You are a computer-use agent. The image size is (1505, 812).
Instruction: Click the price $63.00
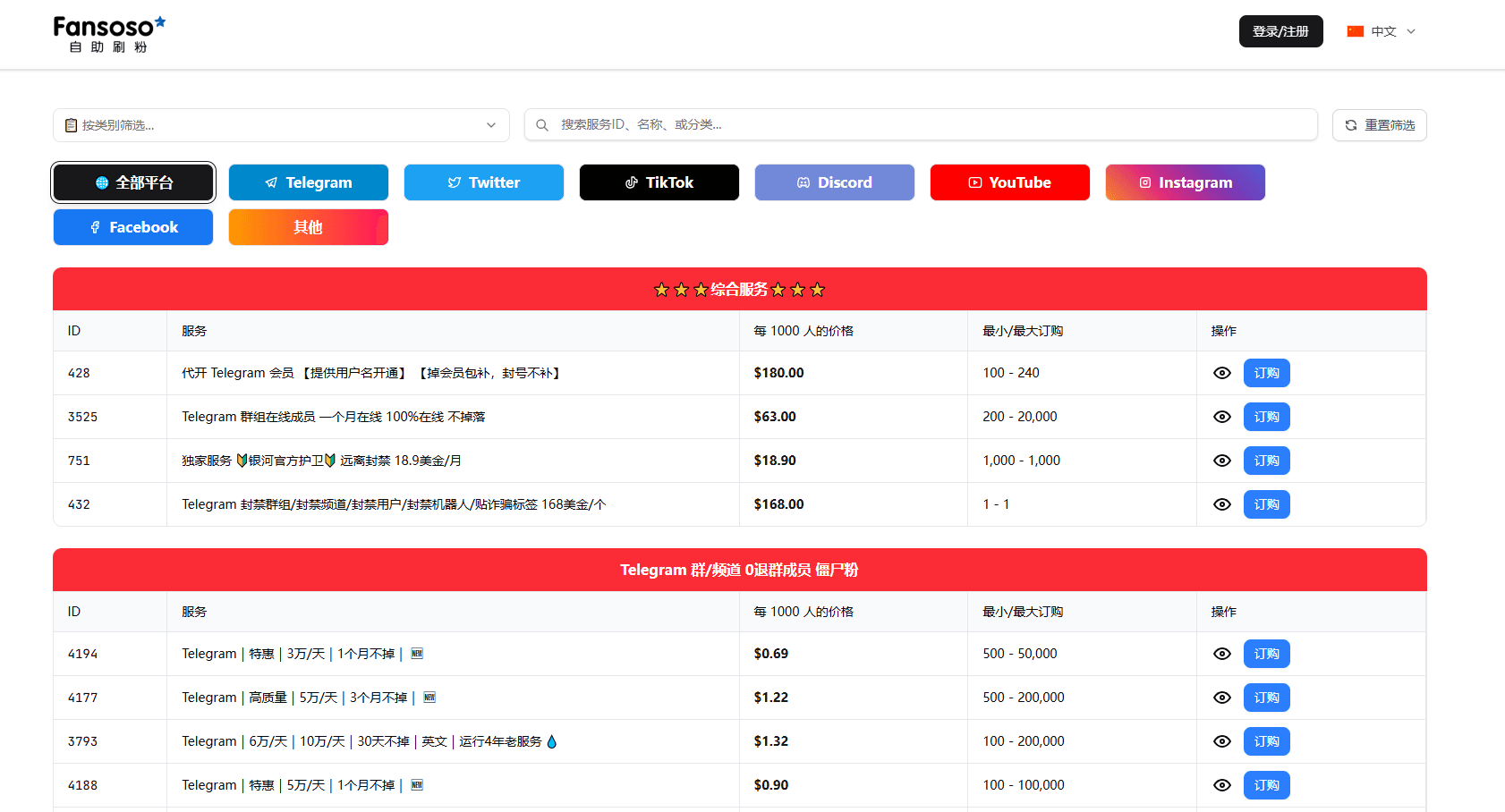tap(775, 417)
